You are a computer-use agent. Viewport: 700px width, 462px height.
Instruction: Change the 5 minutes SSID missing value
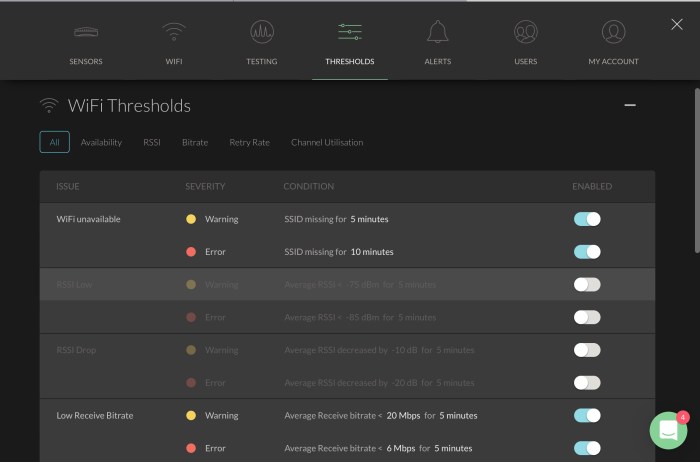click(369, 219)
